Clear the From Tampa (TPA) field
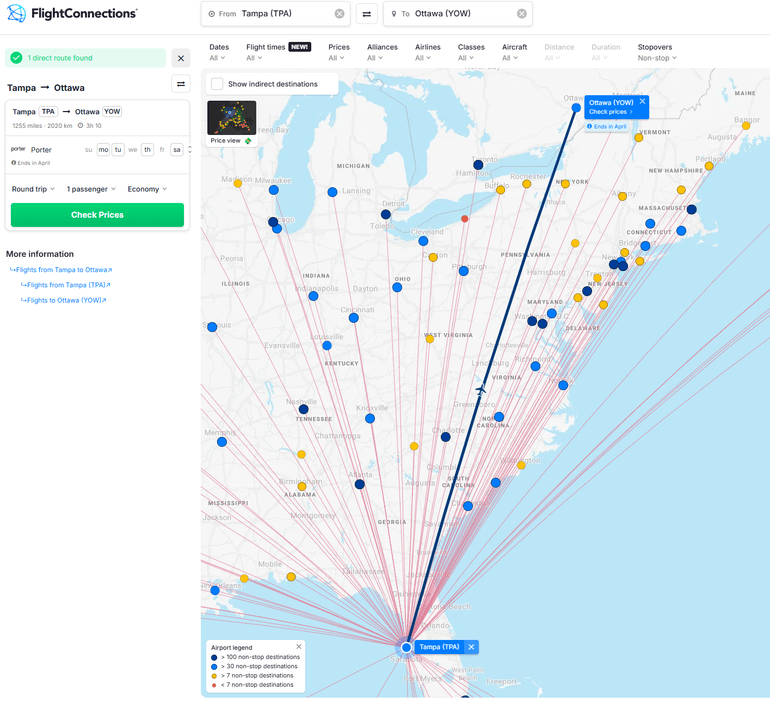 coord(339,14)
